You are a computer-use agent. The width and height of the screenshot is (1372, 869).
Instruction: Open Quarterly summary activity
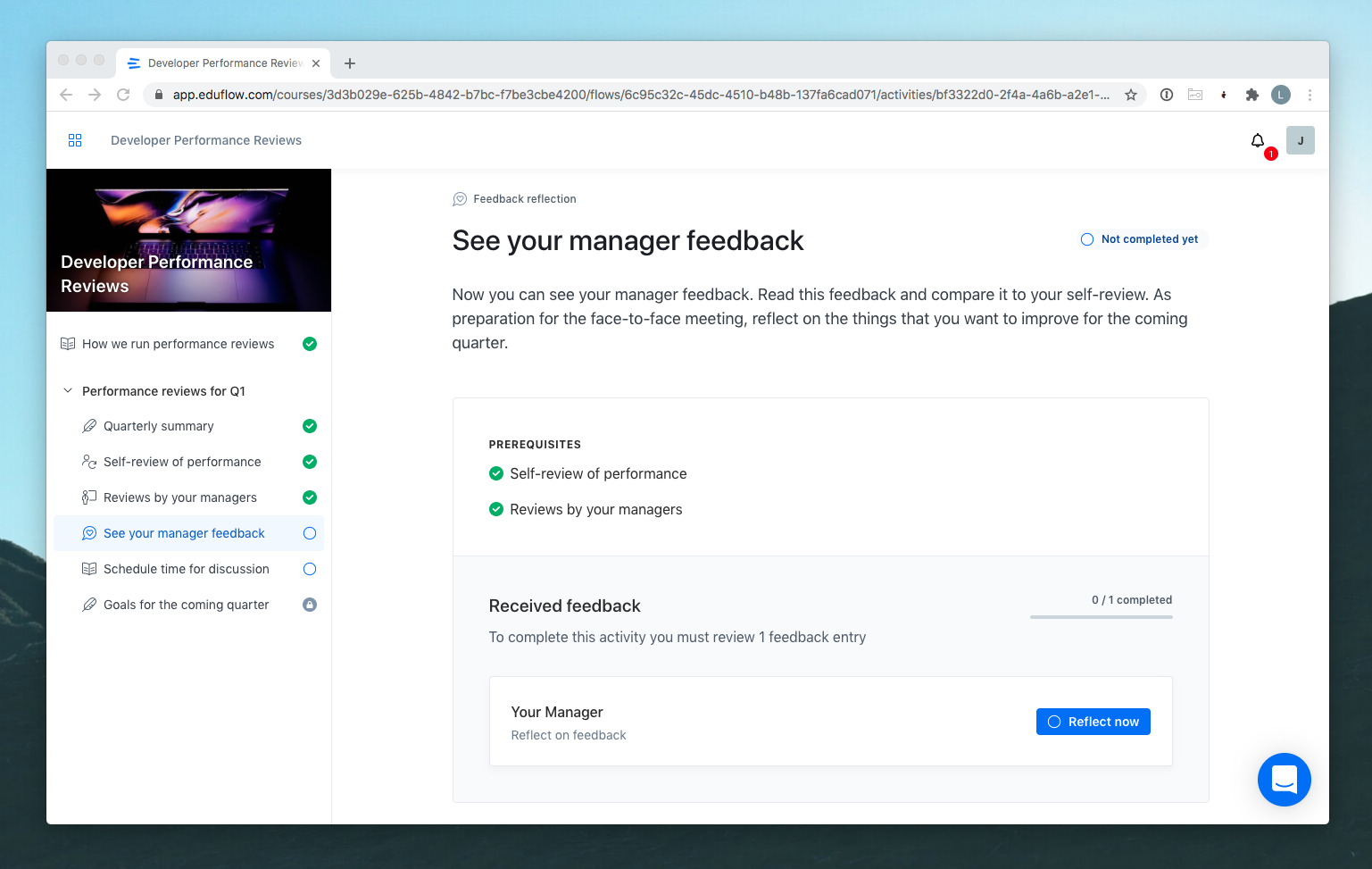[188, 426]
